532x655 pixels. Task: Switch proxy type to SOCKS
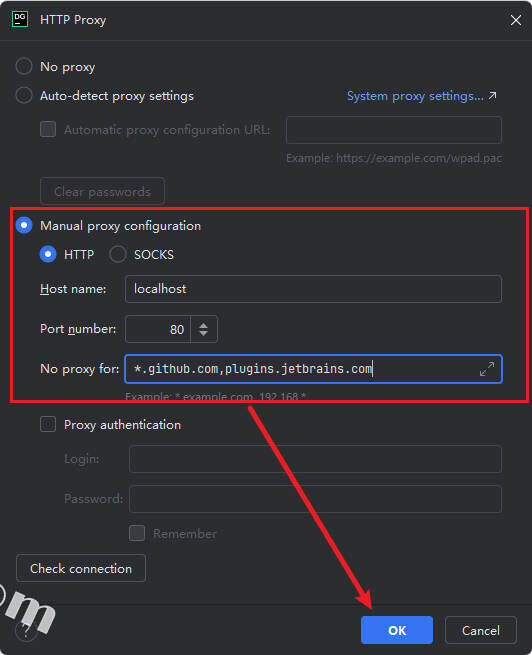pos(117,254)
